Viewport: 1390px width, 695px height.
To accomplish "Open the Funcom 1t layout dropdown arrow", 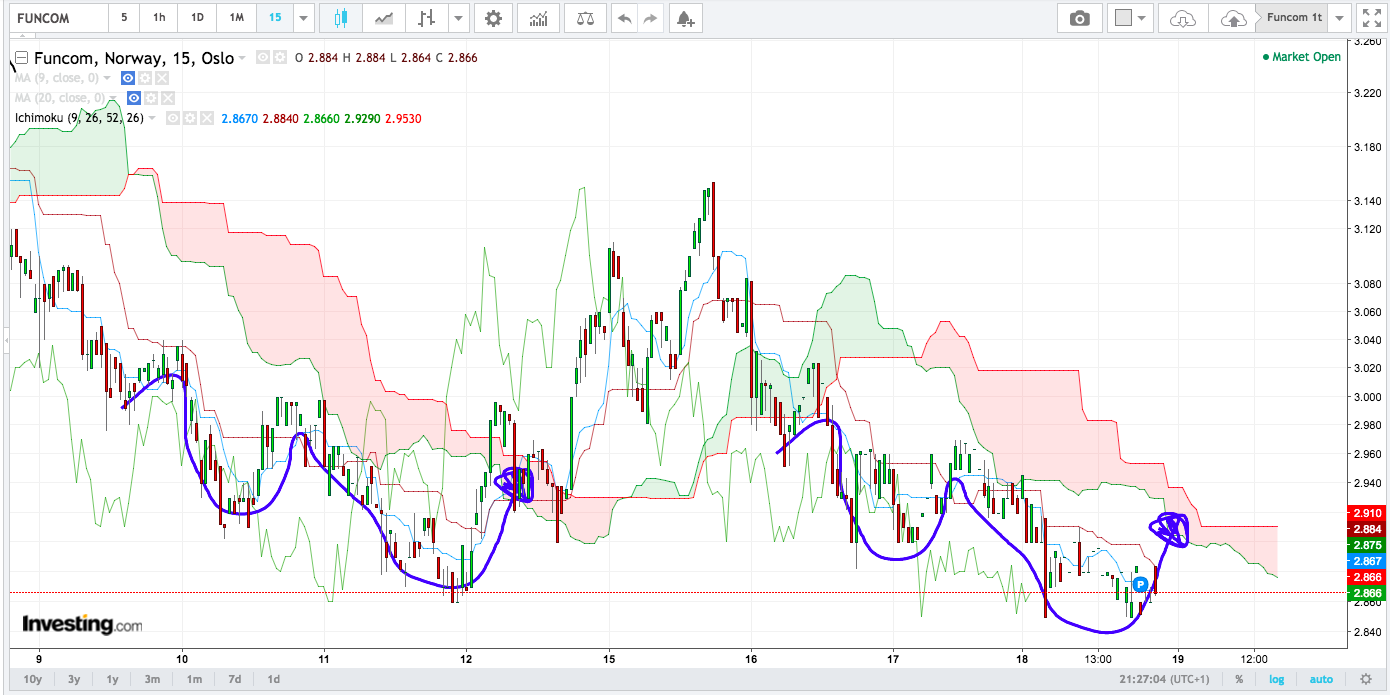I will pyautogui.click(x=1341, y=17).
